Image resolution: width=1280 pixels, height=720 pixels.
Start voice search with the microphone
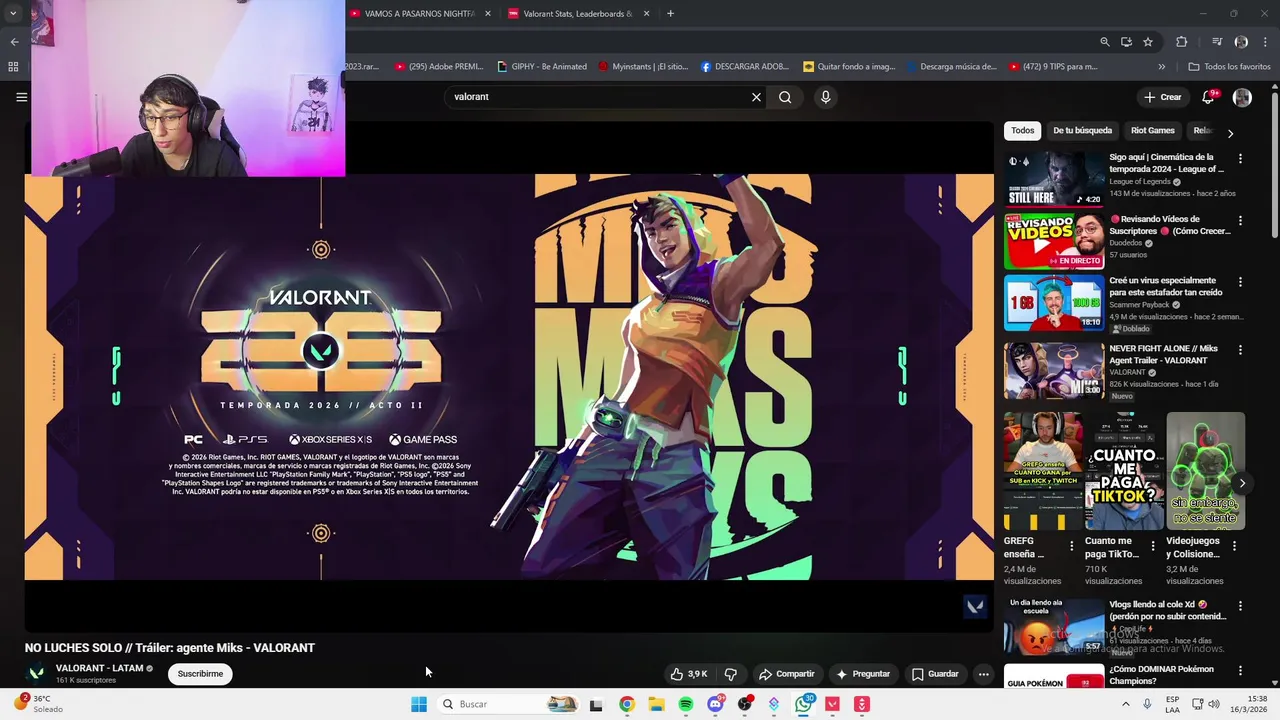[x=825, y=97]
